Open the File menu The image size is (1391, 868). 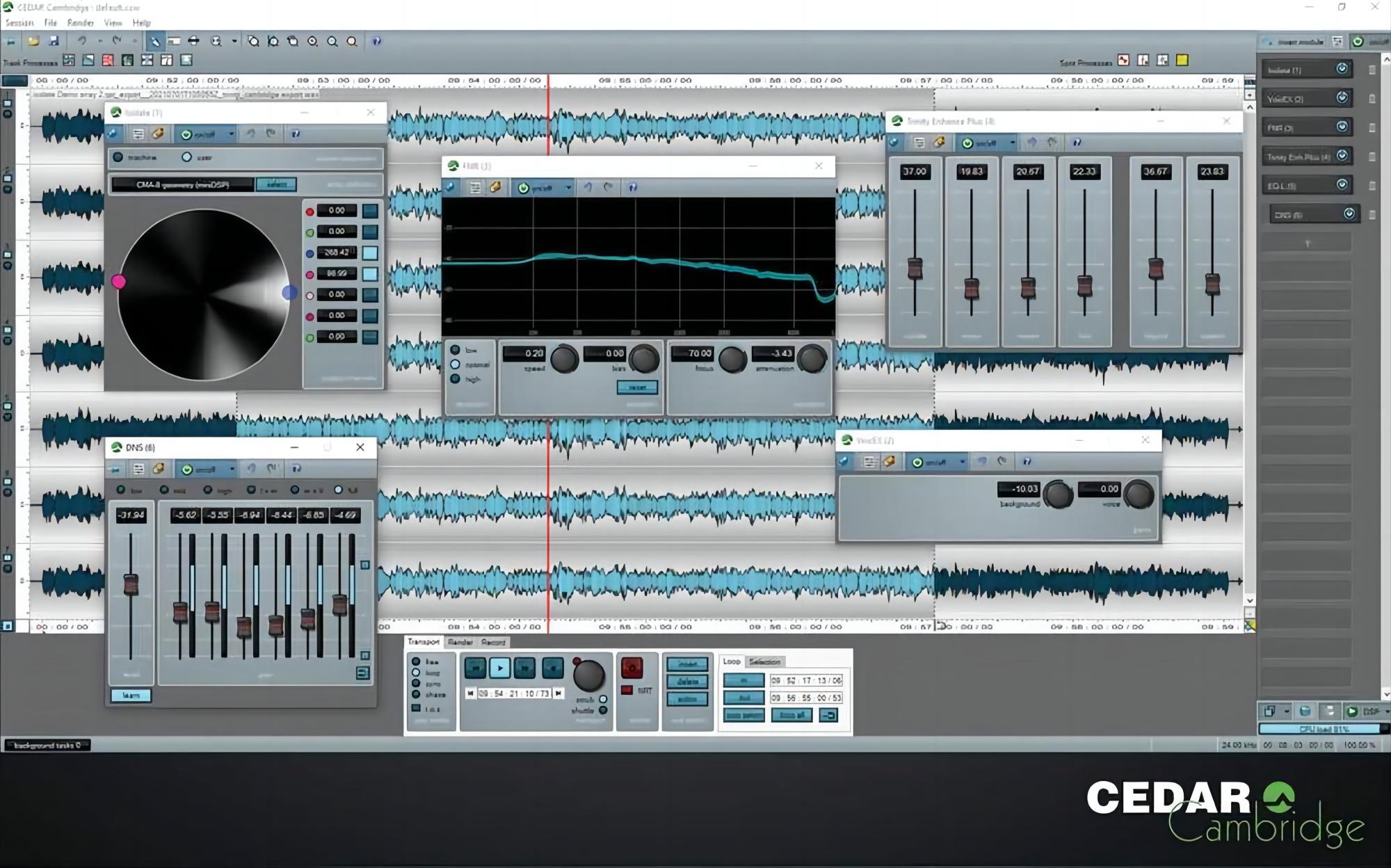pyautogui.click(x=51, y=22)
